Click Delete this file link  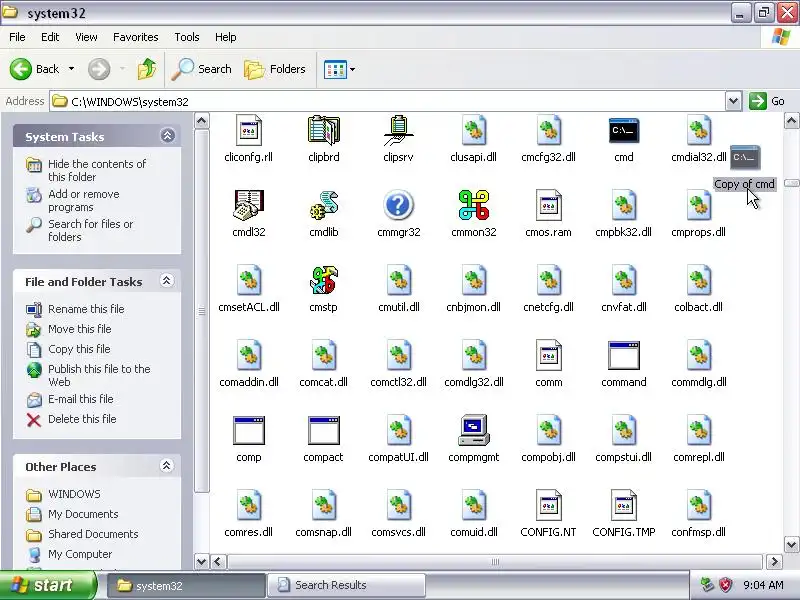pos(82,419)
